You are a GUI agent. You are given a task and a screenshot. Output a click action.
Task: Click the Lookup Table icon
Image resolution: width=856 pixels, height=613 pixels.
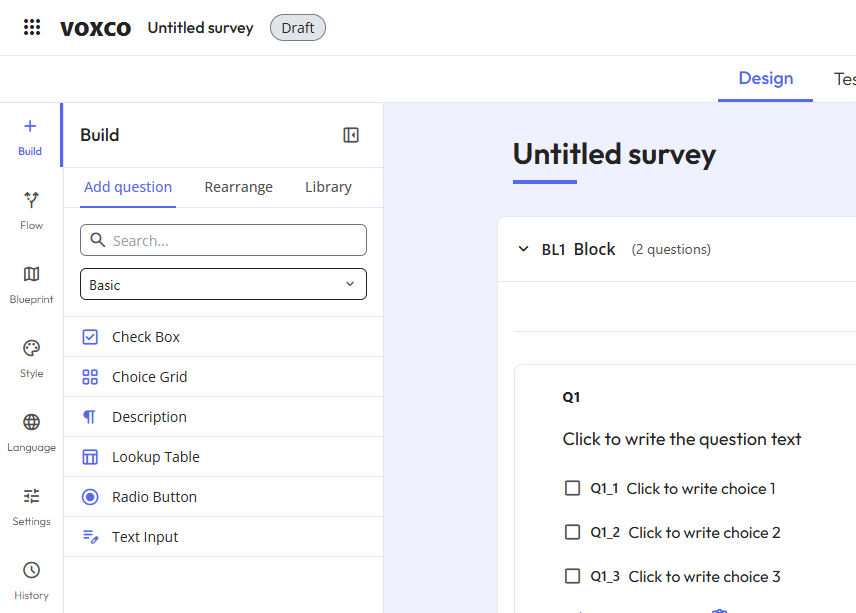tap(90, 457)
